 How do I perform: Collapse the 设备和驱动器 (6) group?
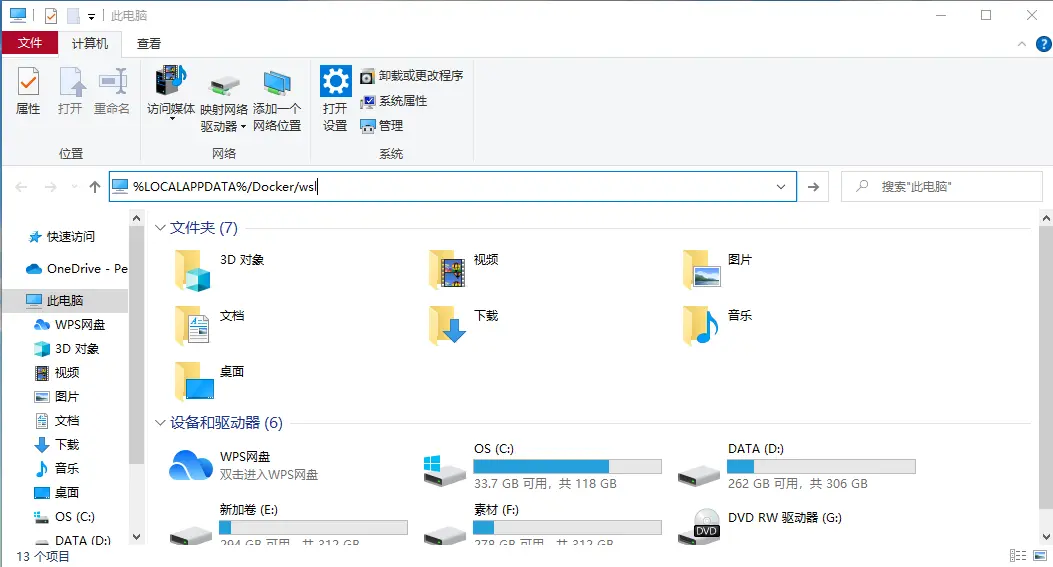(x=160, y=423)
